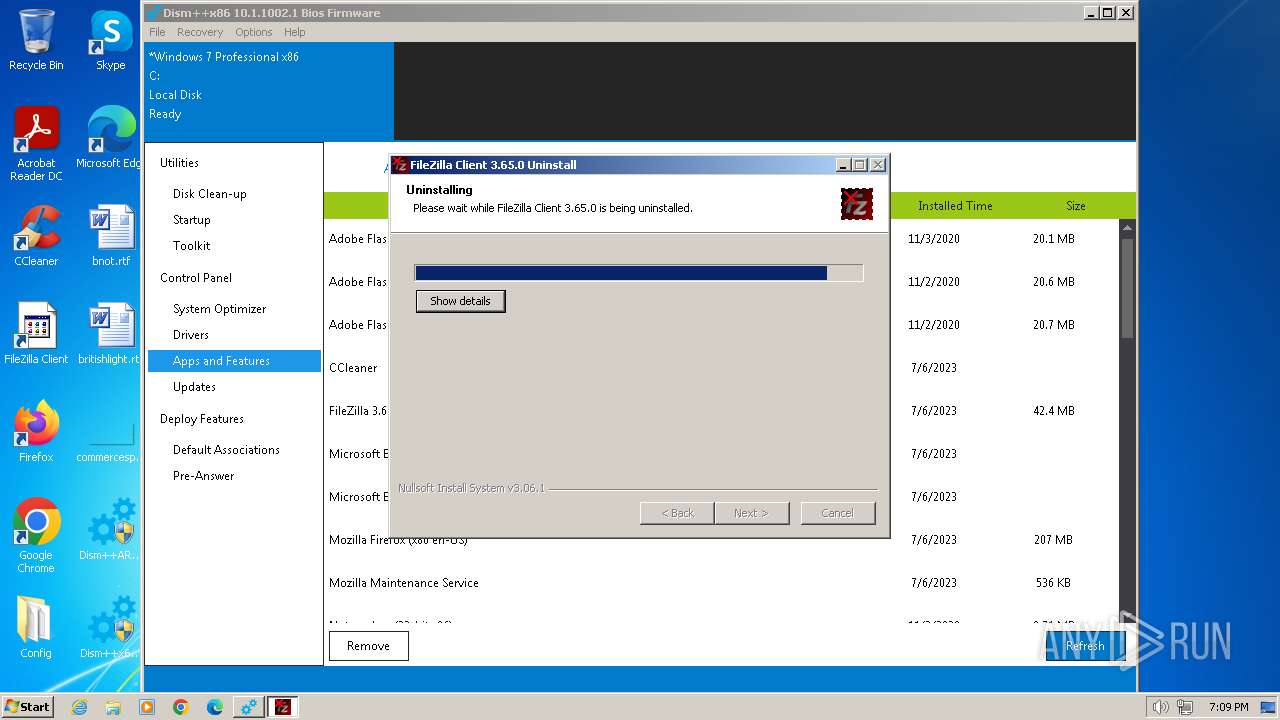Image resolution: width=1280 pixels, height=720 pixels.
Task: Click the Installed Time column header
Action: click(x=955, y=206)
